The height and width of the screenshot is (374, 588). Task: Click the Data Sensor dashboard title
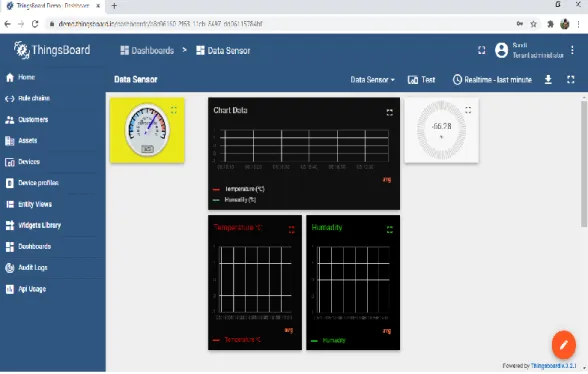tap(136, 80)
